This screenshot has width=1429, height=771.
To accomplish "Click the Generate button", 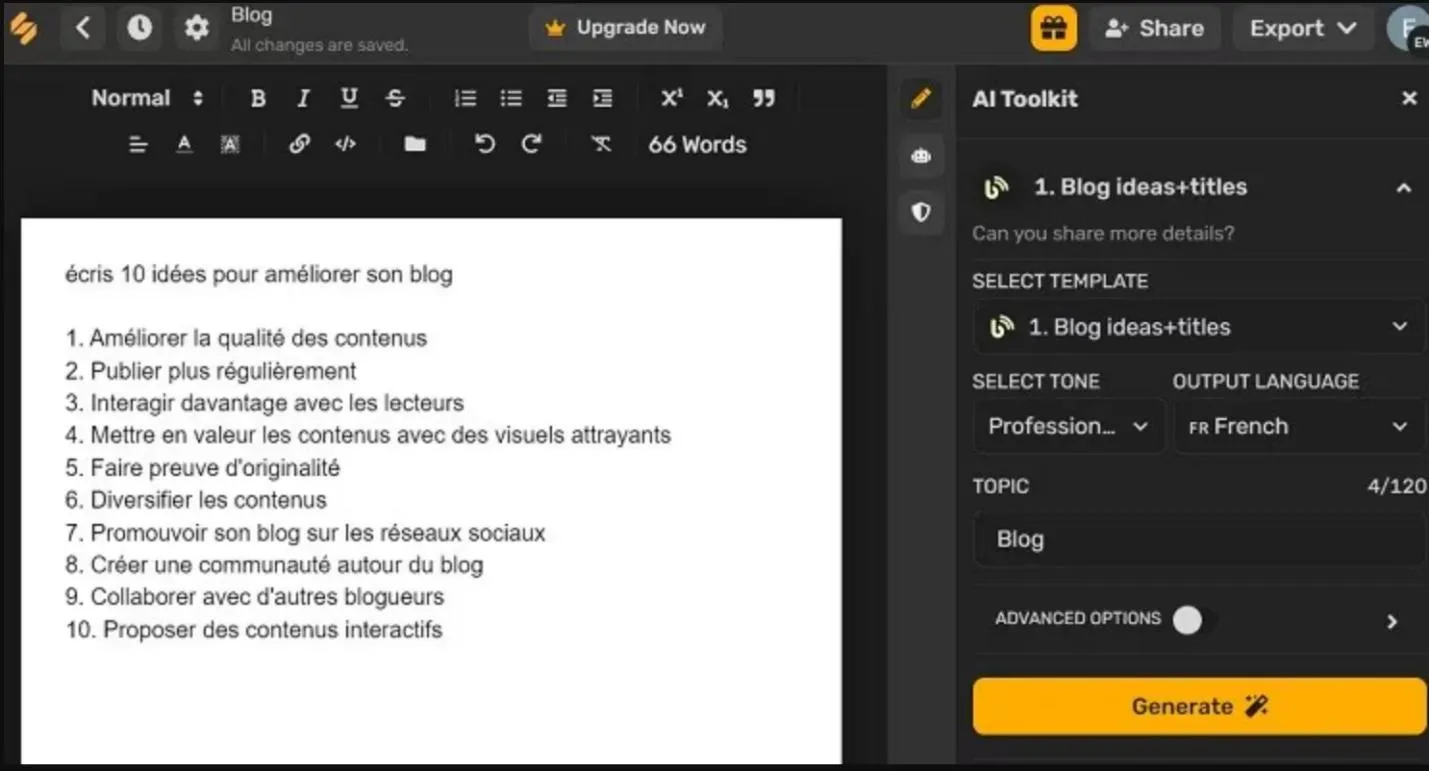I will (x=1196, y=705).
